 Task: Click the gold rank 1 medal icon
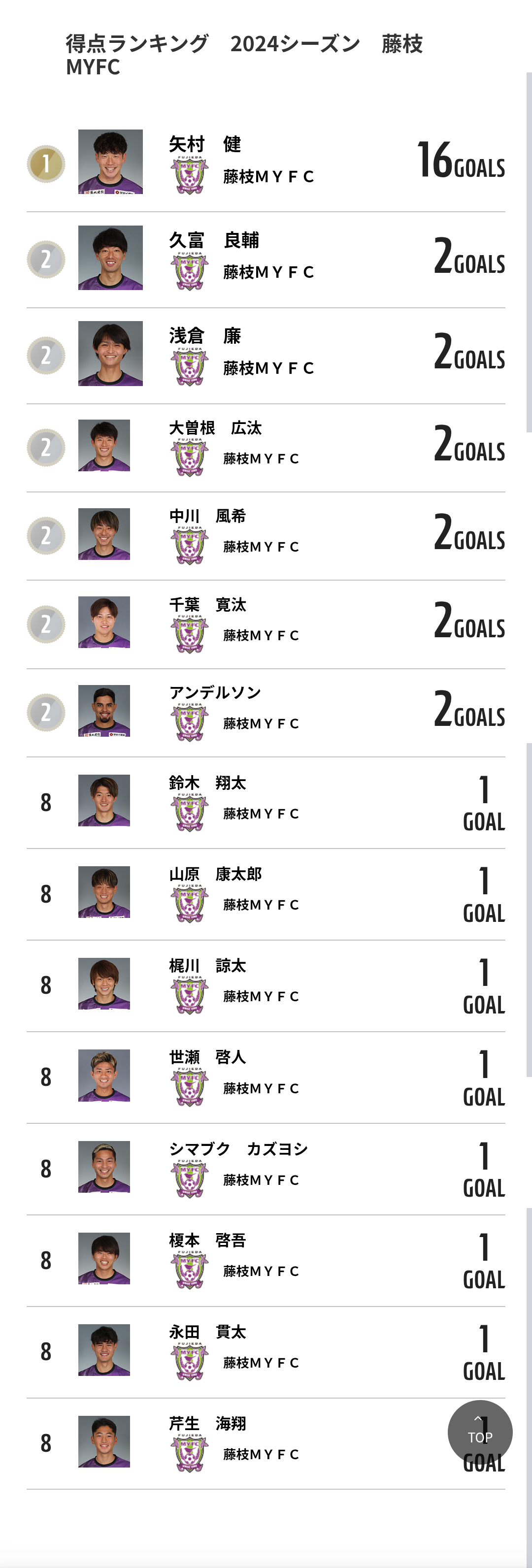coord(46,163)
